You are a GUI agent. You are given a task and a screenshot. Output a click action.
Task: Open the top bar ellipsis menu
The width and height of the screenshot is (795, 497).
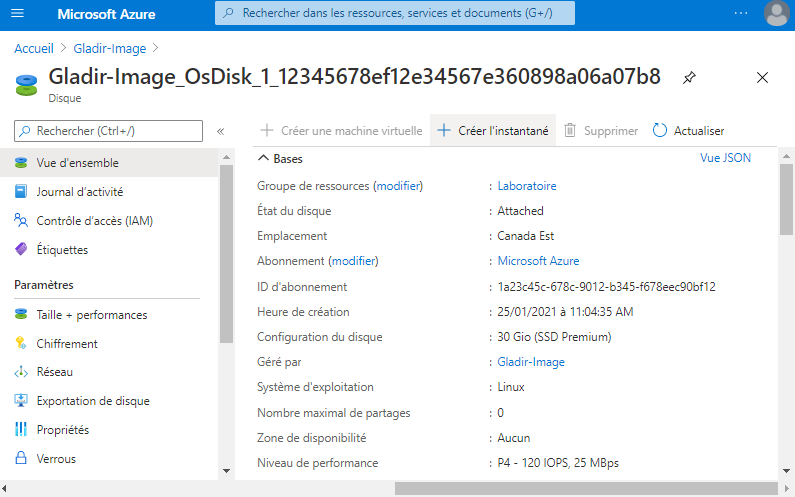(741, 14)
